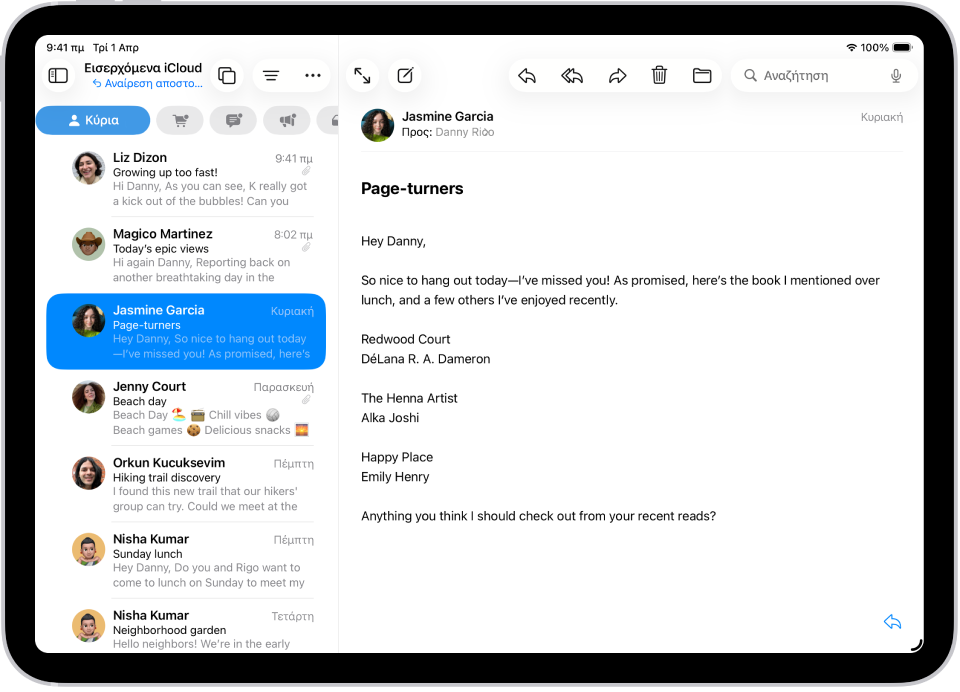
Task: Click The Henna Artist book title
Action: tap(409, 398)
